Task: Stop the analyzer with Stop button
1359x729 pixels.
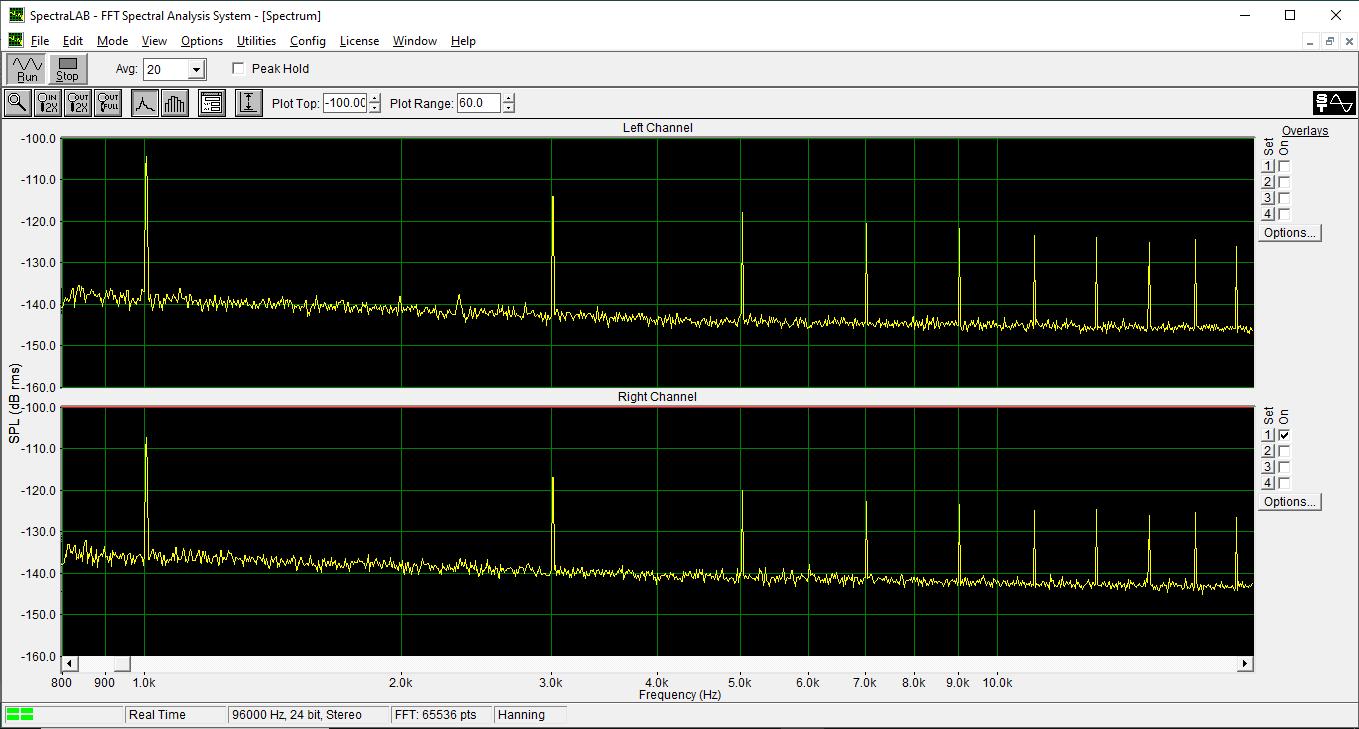Action: 67,69
